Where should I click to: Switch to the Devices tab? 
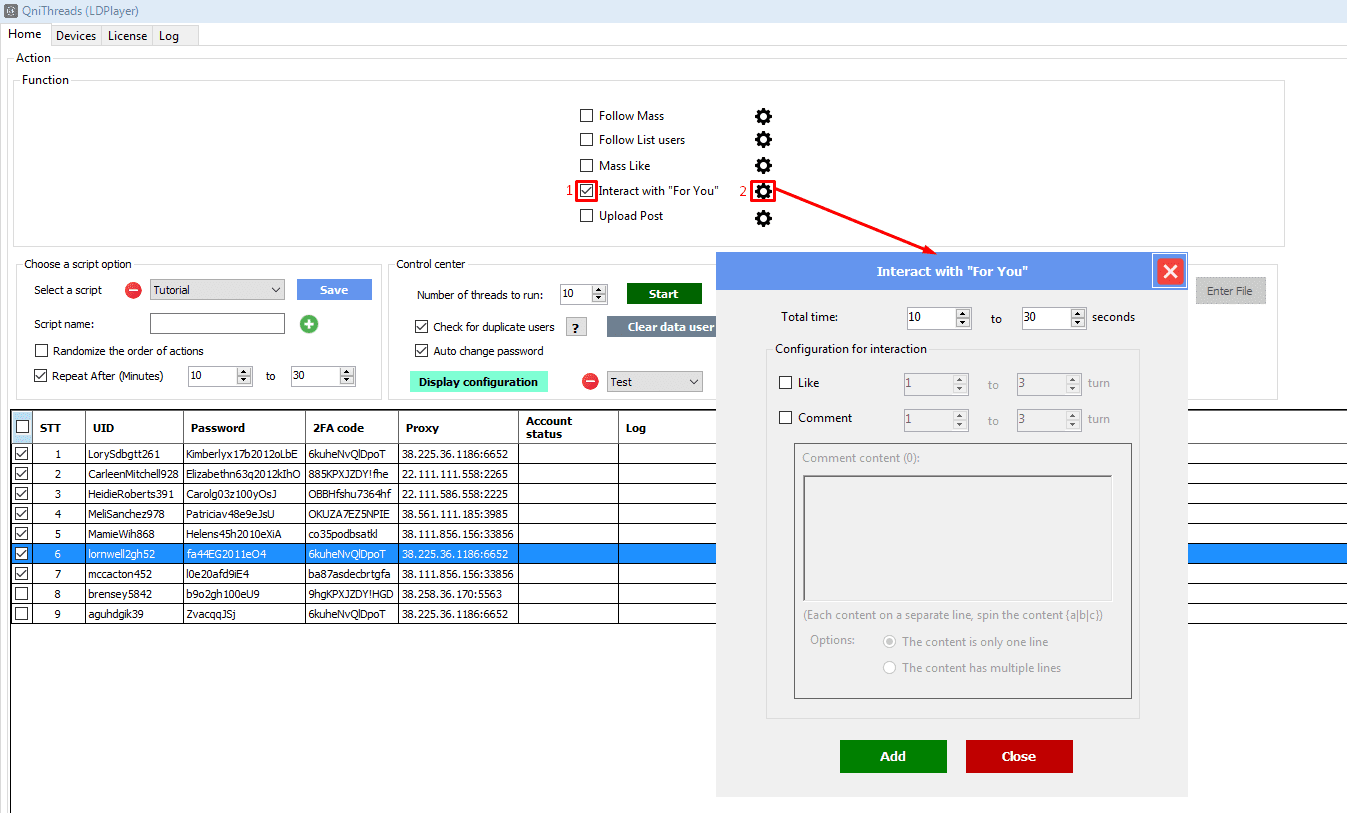coord(76,36)
